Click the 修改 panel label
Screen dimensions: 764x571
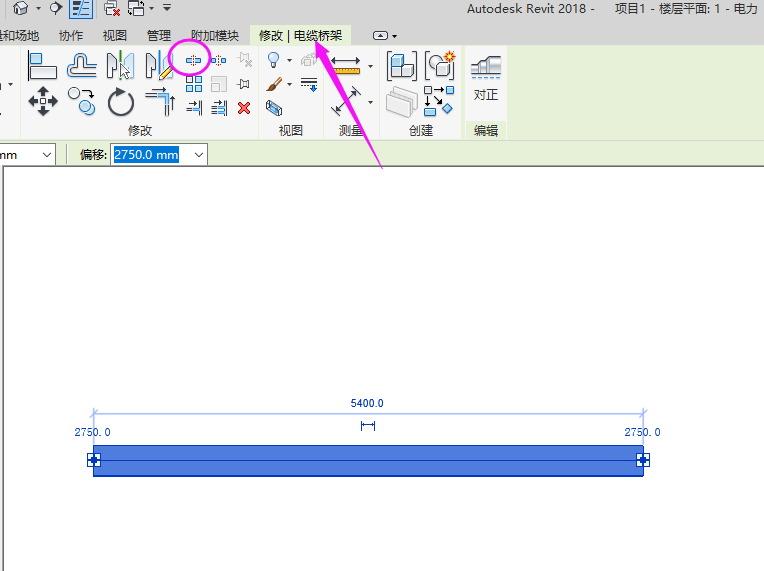[140, 131]
